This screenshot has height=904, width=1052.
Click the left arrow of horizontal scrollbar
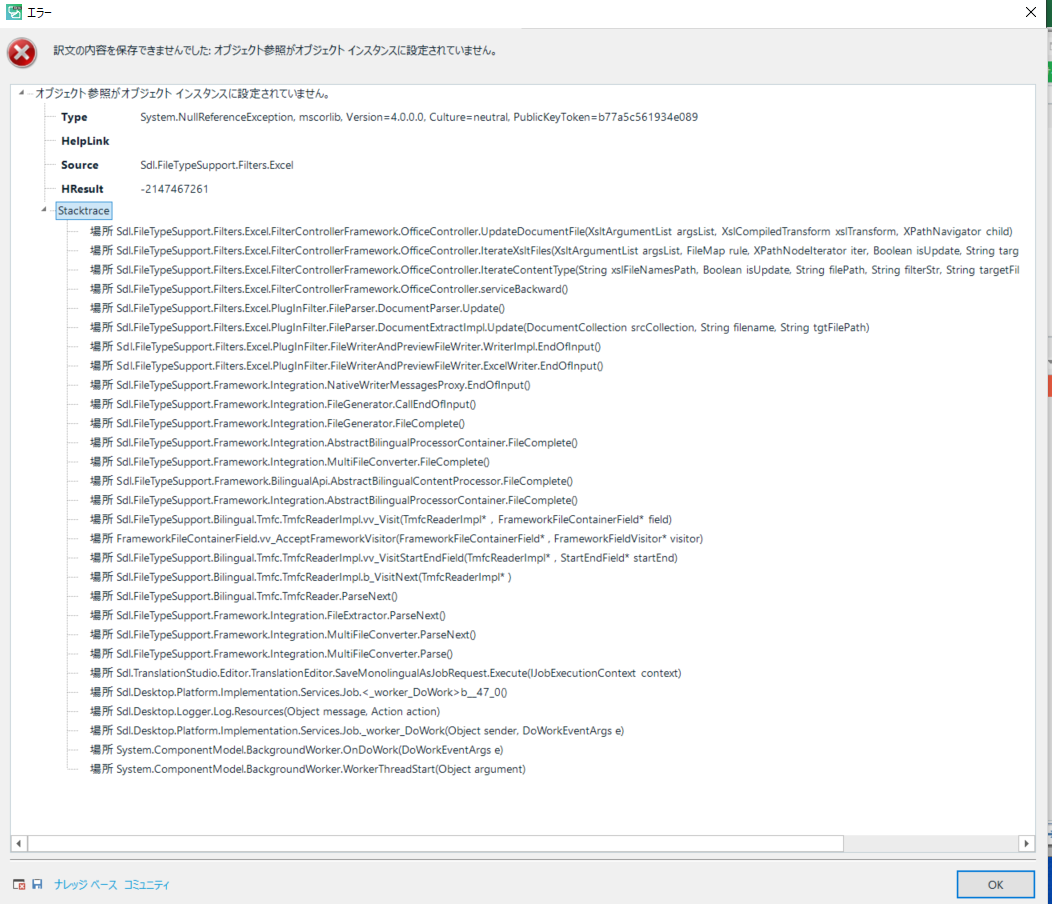coord(19,843)
